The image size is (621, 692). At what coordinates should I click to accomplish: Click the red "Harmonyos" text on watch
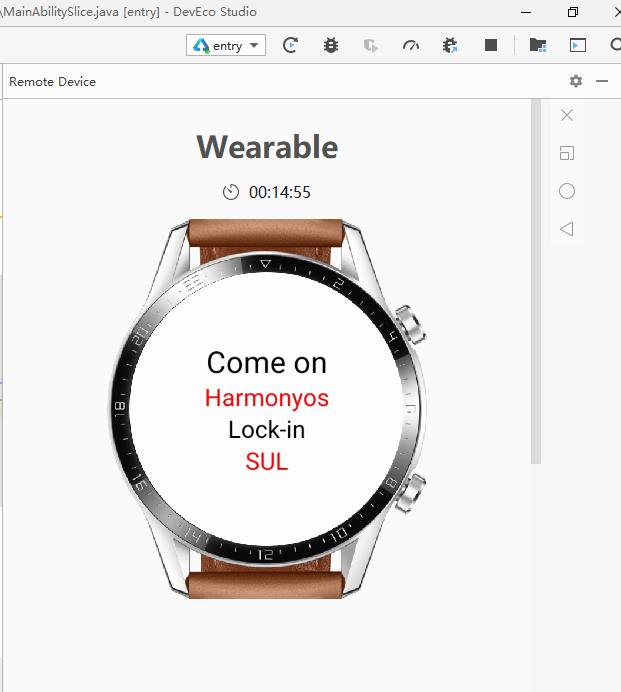[x=267, y=398]
